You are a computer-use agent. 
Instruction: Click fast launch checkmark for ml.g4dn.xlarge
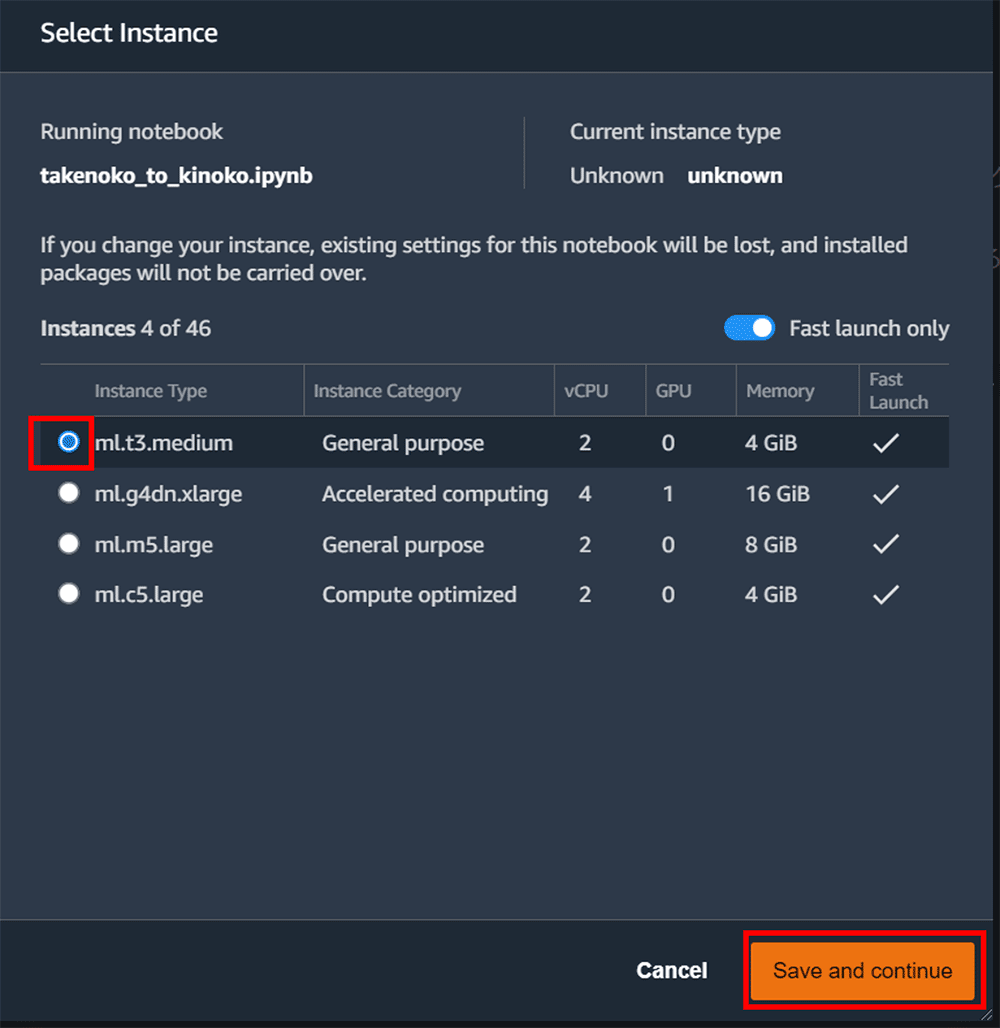coord(885,494)
